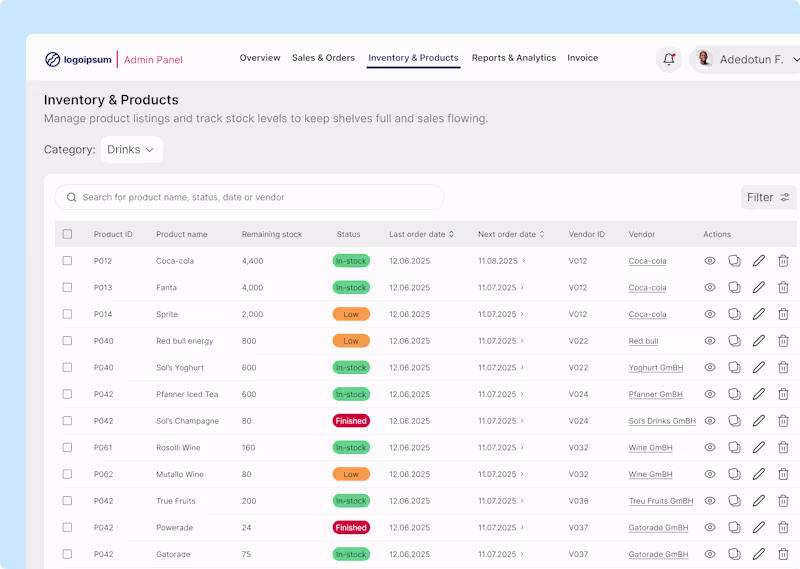This screenshot has height=569, width=800.
Task: Duplicate the Sprite product
Action: tap(734, 314)
